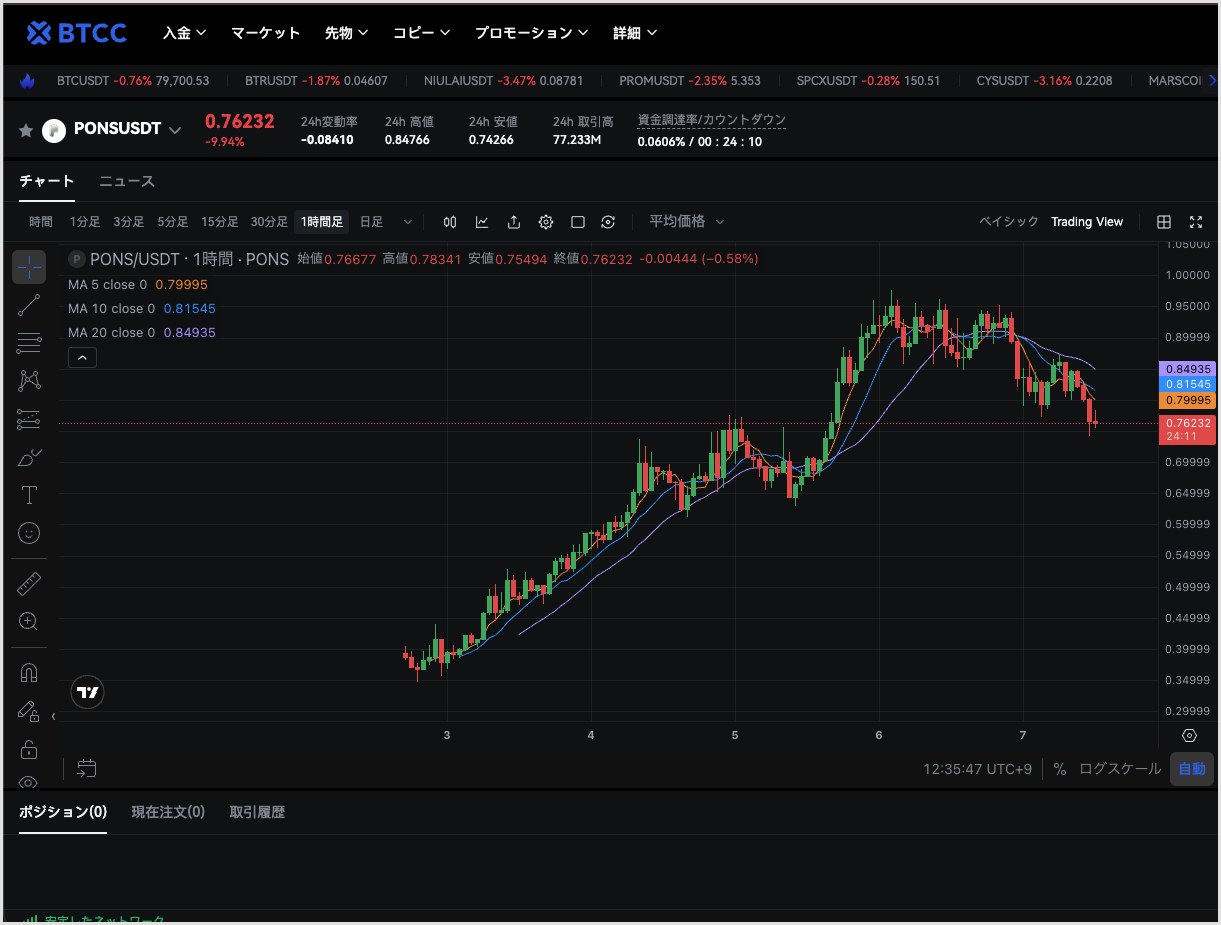Select the XABCD pattern tool

coord(29,381)
